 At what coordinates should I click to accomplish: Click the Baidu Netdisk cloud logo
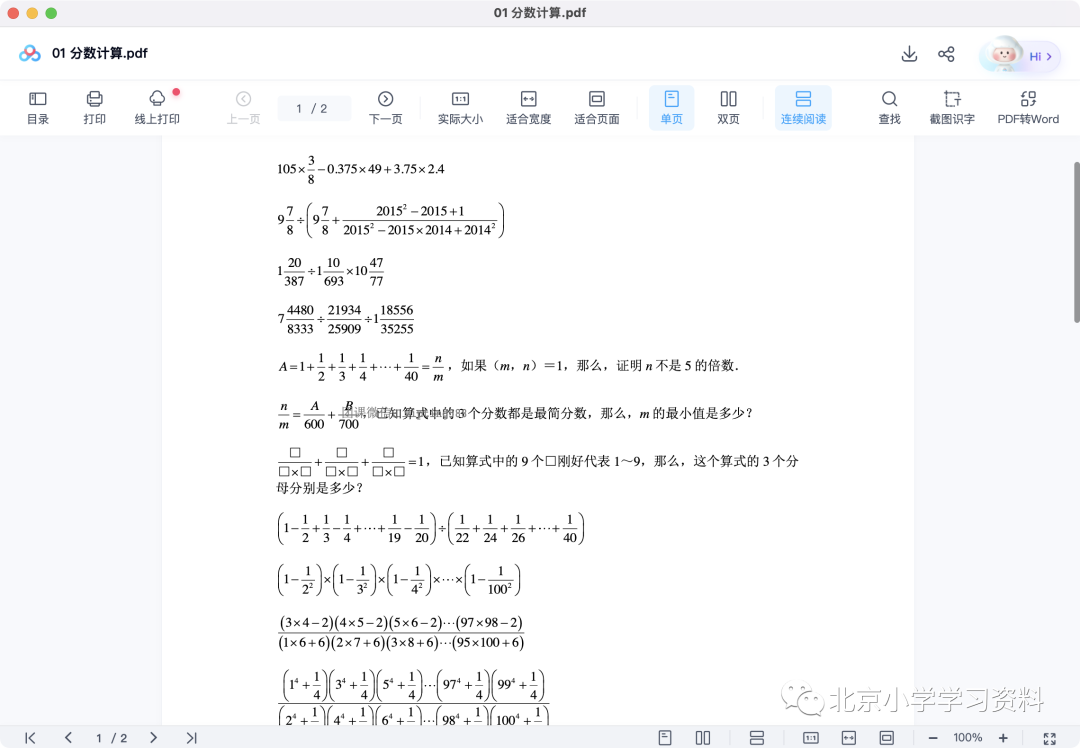click(30, 53)
